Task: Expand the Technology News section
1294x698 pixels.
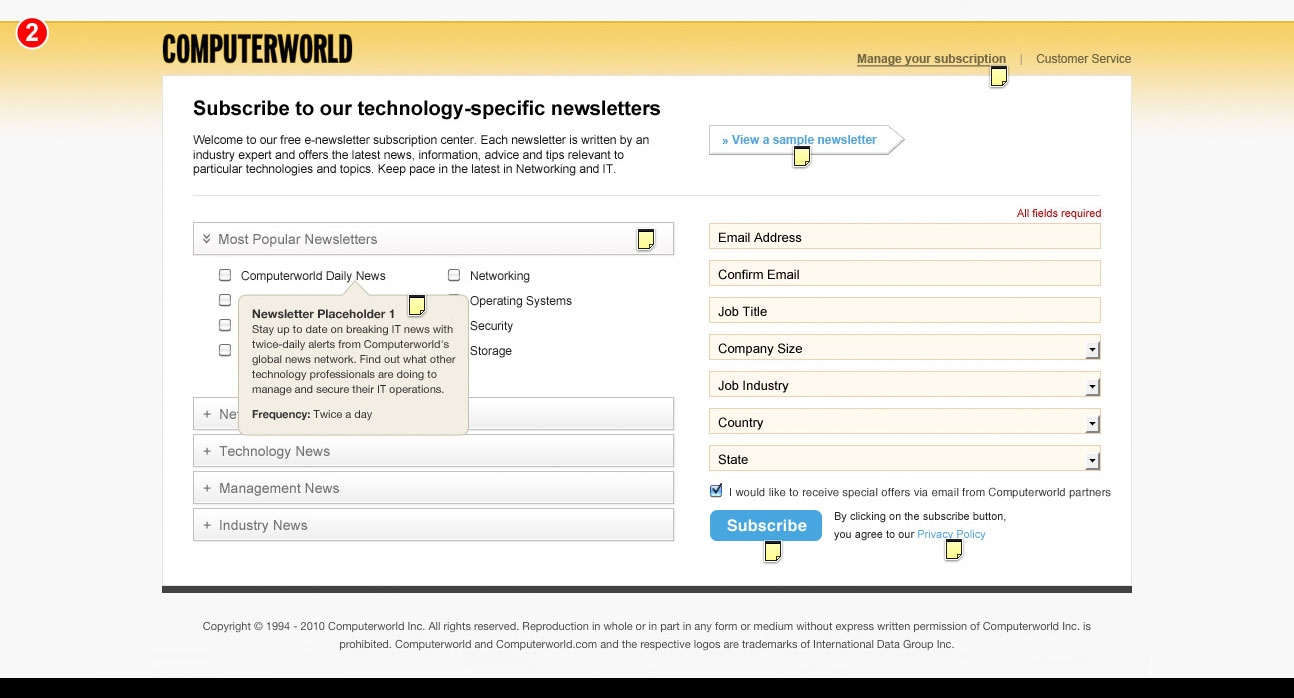Action: pos(433,451)
